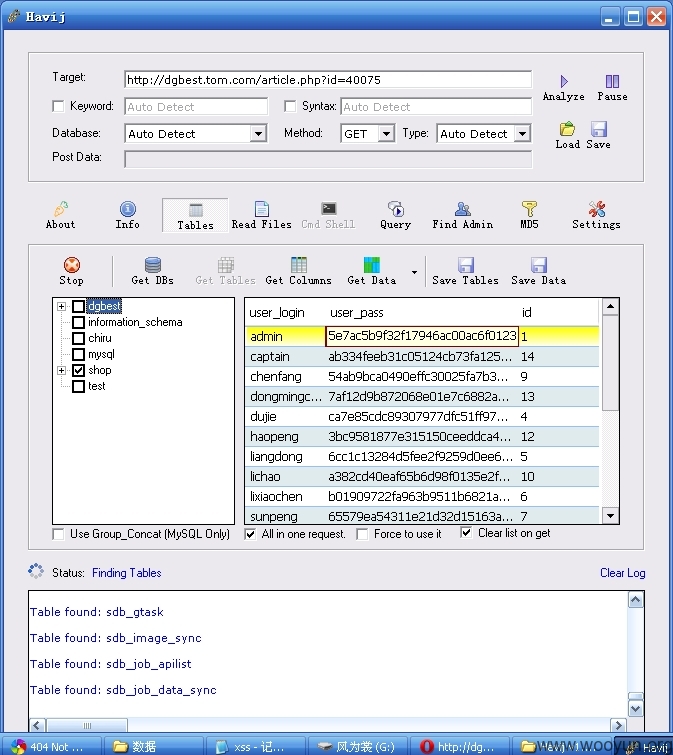Enable the Keyword checkbox
This screenshot has height=755, width=673.
[x=58, y=106]
